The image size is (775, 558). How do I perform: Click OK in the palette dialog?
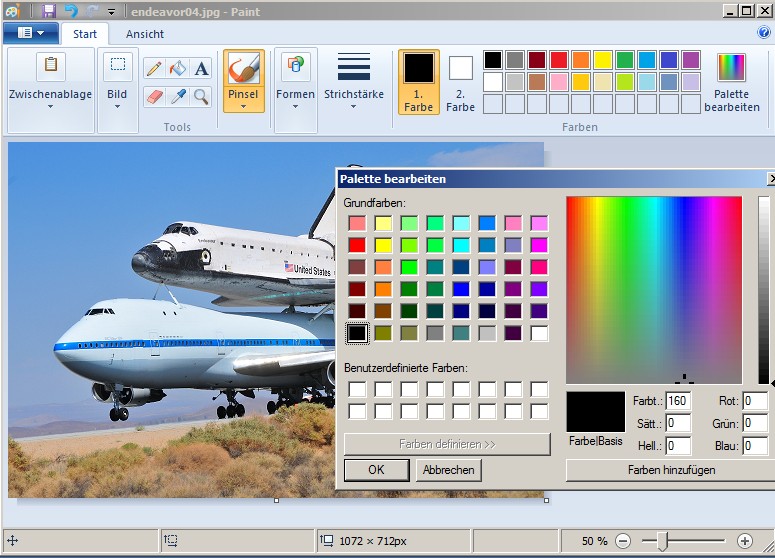[376, 470]
